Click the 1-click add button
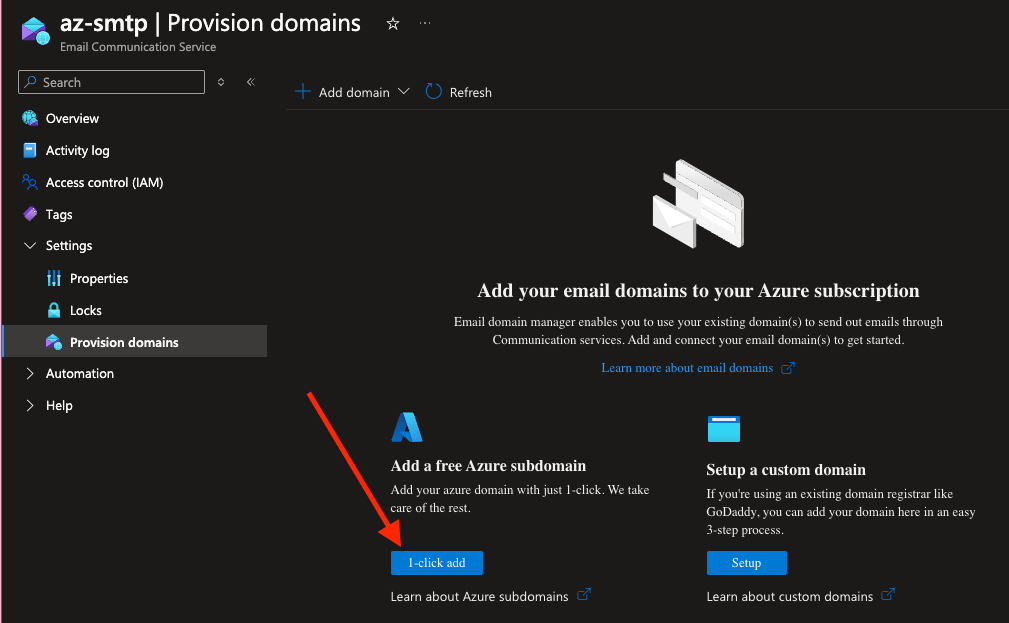The image size is (1009, 623). pos(437,562)
